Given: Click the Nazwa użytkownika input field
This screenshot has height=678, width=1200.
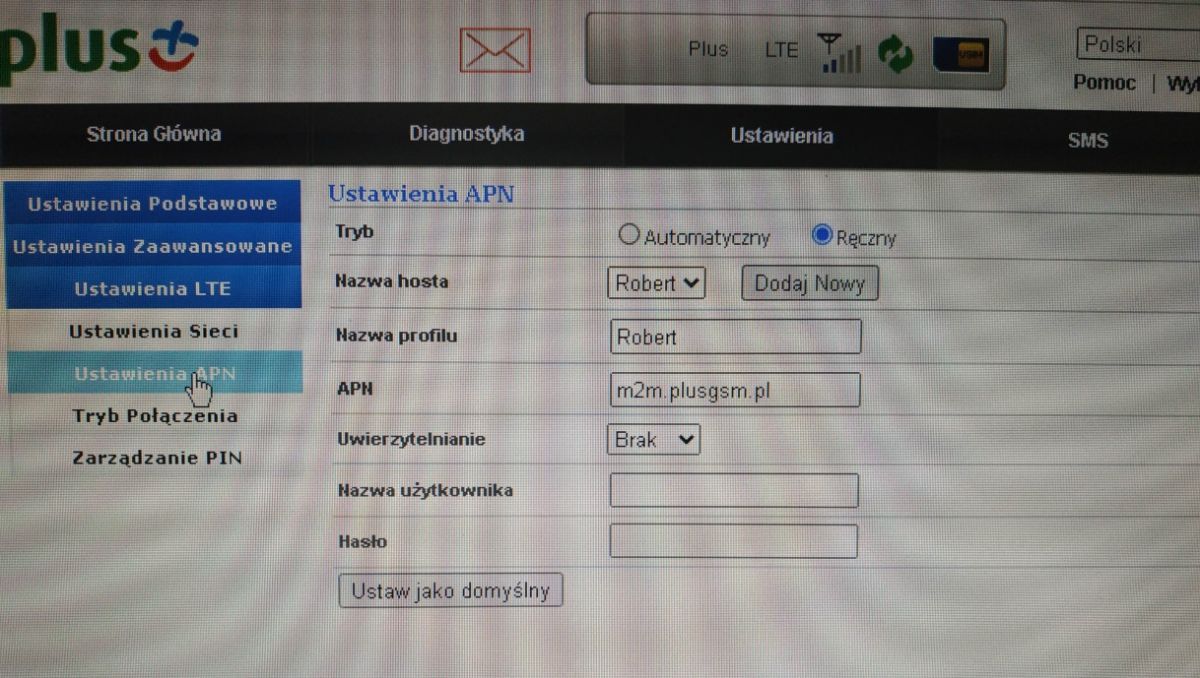Looking at the screenshot, I should pos(734,491).
